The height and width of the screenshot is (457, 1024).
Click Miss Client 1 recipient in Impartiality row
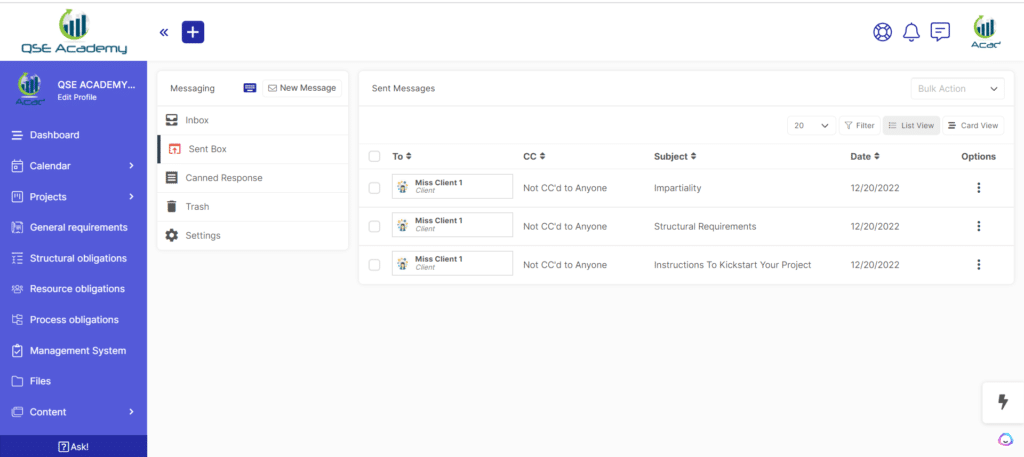tap(452, 187)
